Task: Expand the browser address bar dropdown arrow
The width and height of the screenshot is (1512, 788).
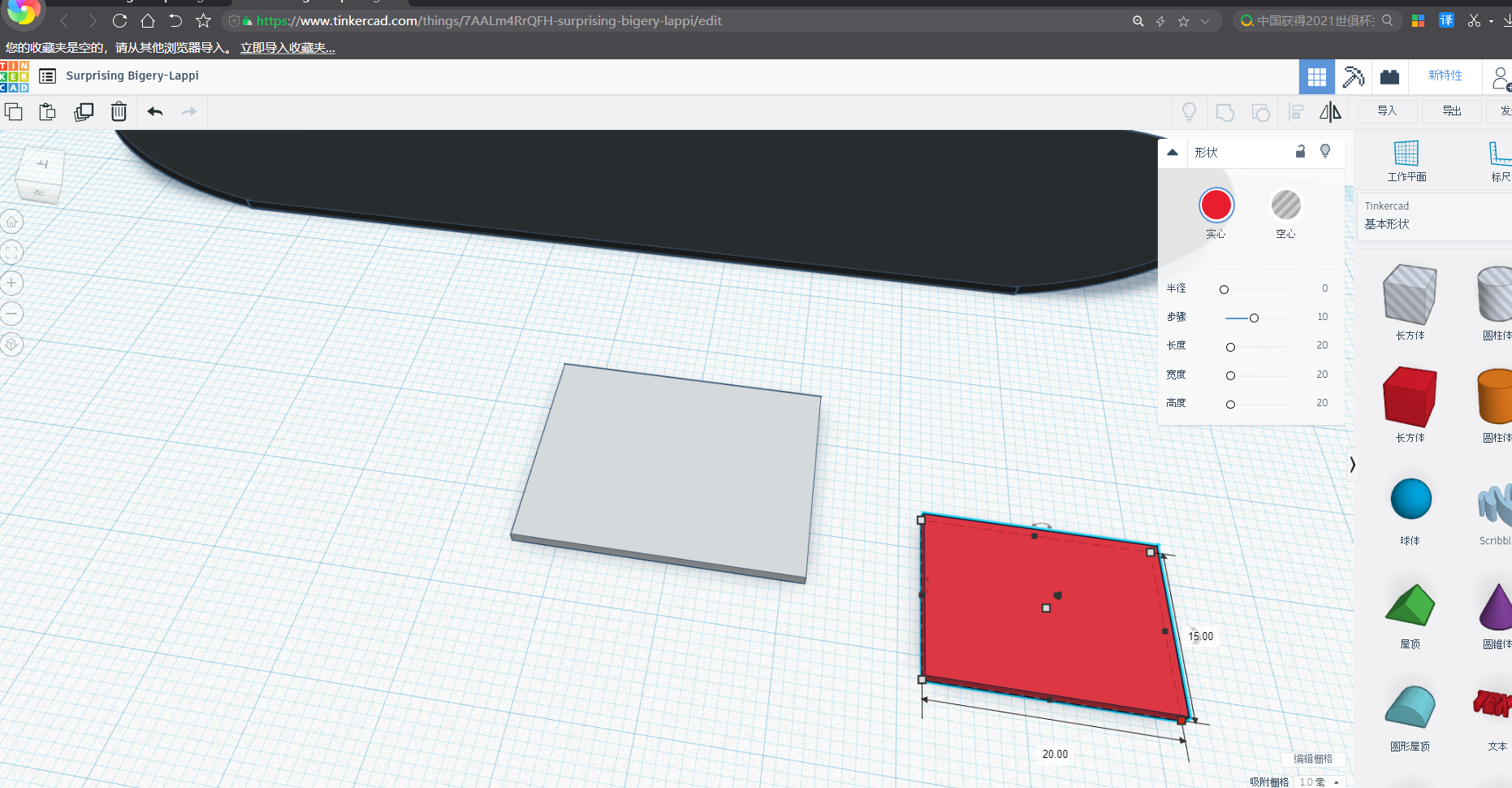Action: (1205, 21)
